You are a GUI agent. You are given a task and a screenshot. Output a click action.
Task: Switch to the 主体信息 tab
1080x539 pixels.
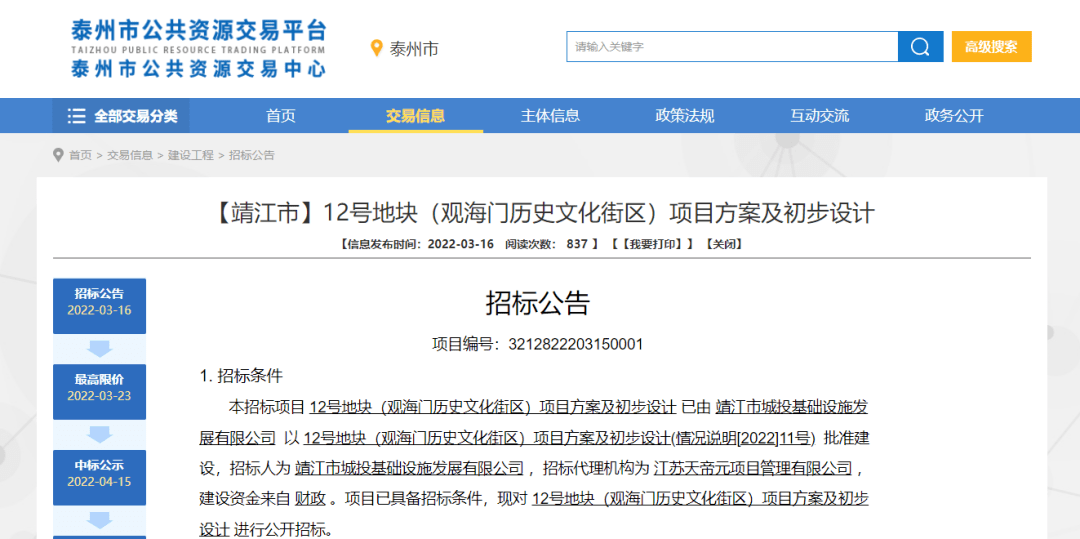point(550,116)
